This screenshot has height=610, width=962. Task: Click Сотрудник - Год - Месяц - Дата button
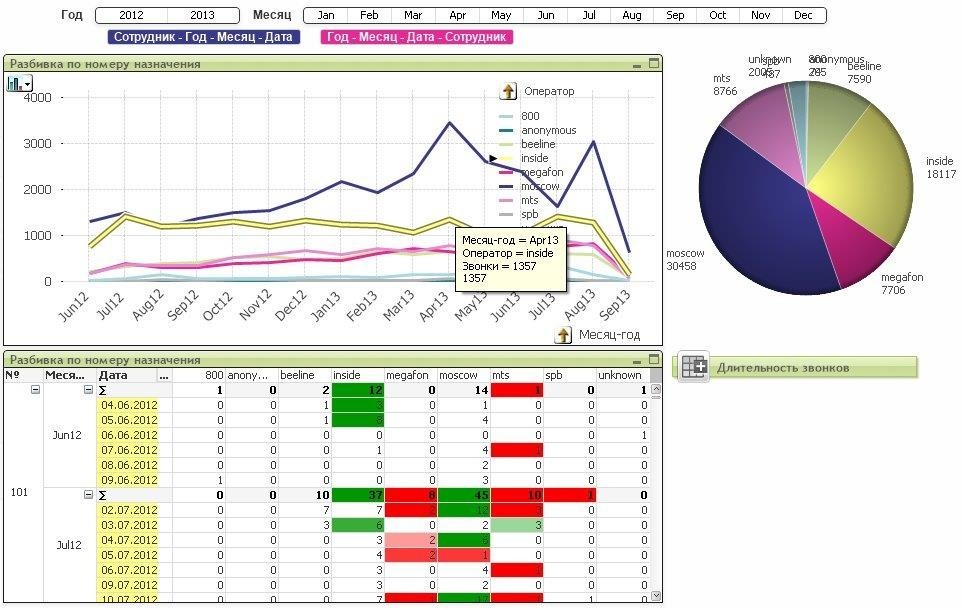(x=203, y=37)
